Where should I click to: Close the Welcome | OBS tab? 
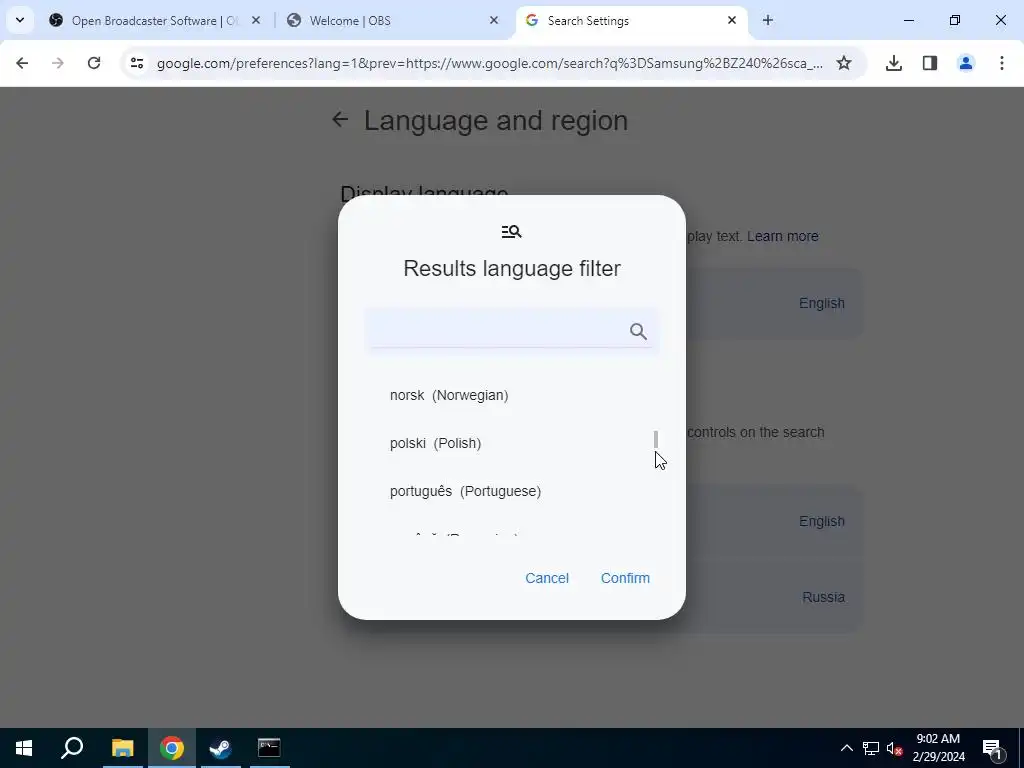(x=494, y=20)
